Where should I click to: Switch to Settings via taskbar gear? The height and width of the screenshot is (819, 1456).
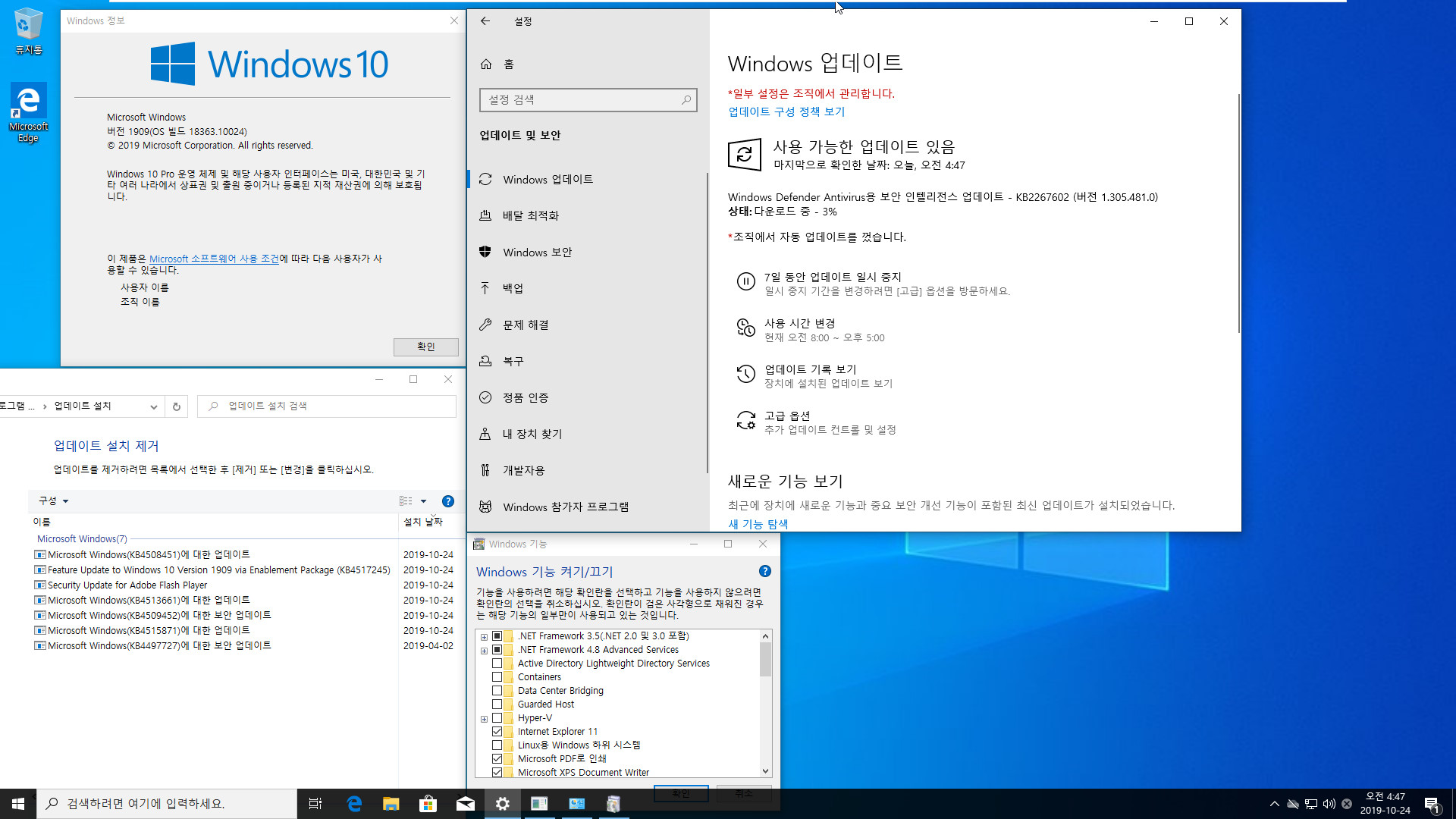click(x=502, y=804)
